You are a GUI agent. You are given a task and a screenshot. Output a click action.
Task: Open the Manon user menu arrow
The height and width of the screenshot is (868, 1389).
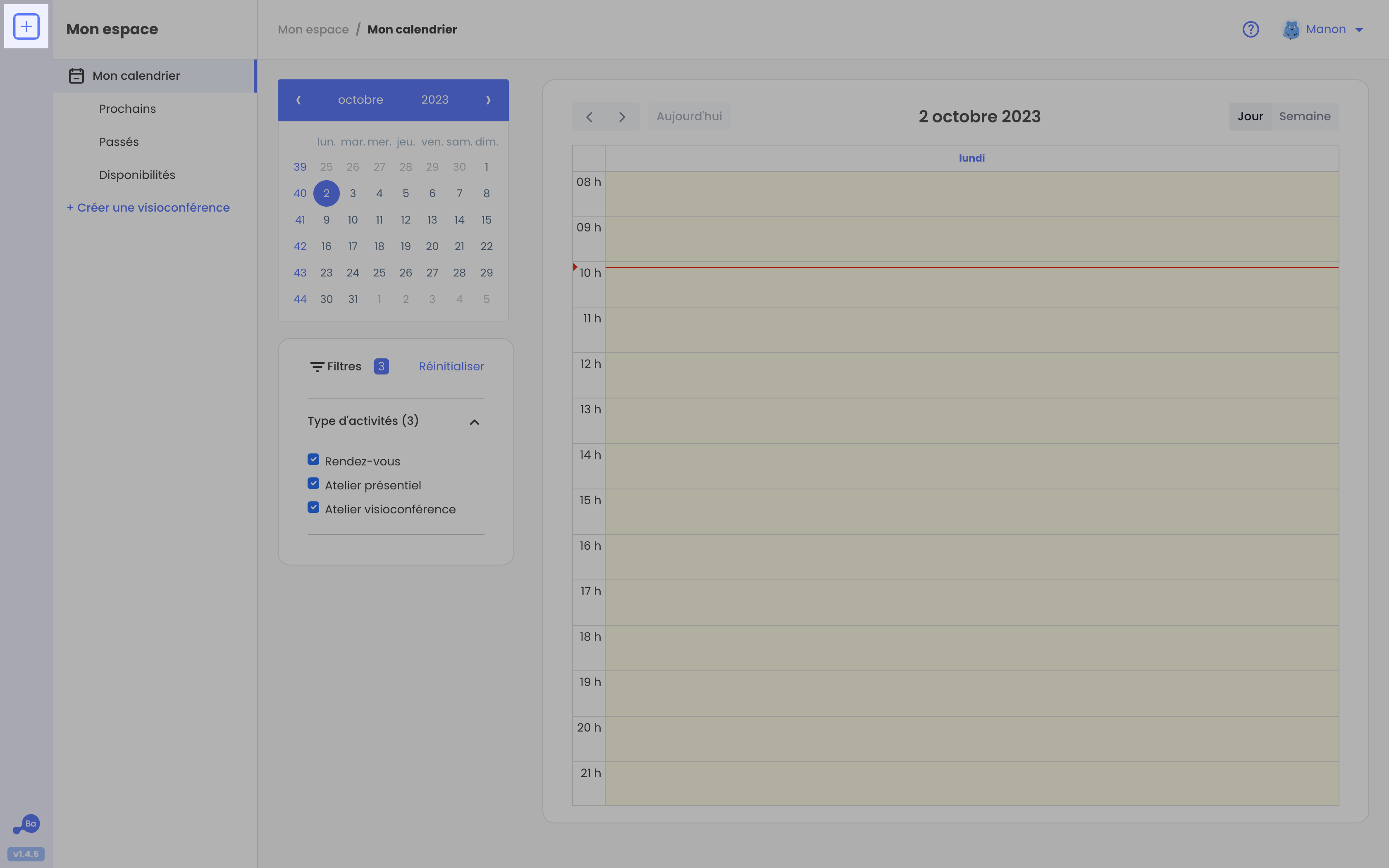point(1359,30)
